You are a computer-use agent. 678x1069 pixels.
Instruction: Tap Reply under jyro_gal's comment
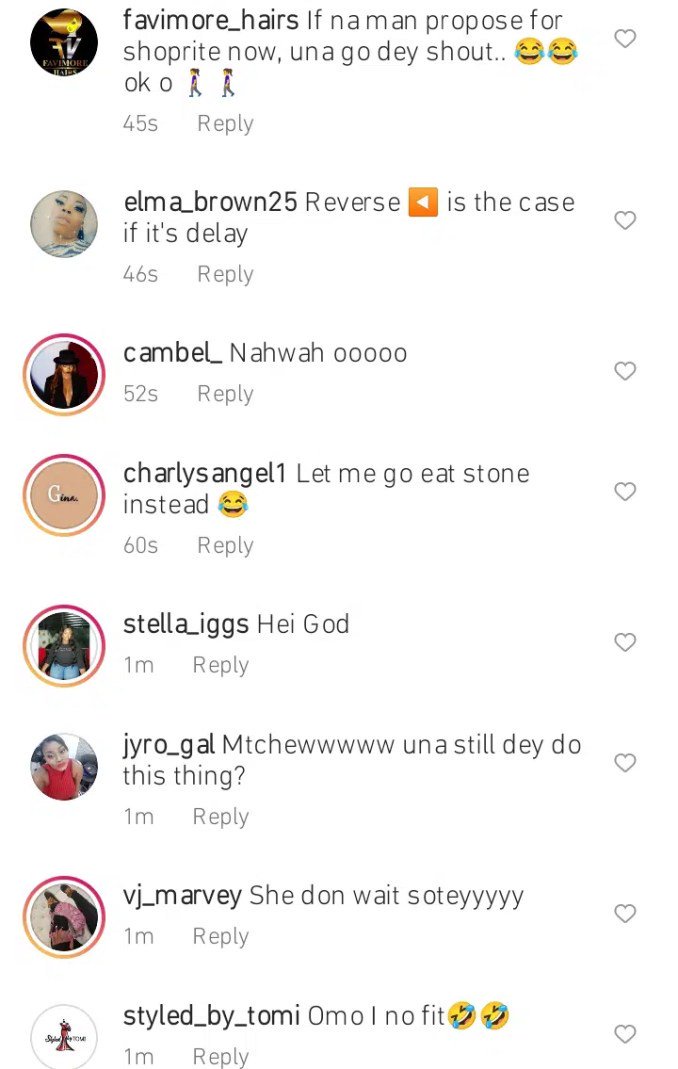(x=220, y=816)
